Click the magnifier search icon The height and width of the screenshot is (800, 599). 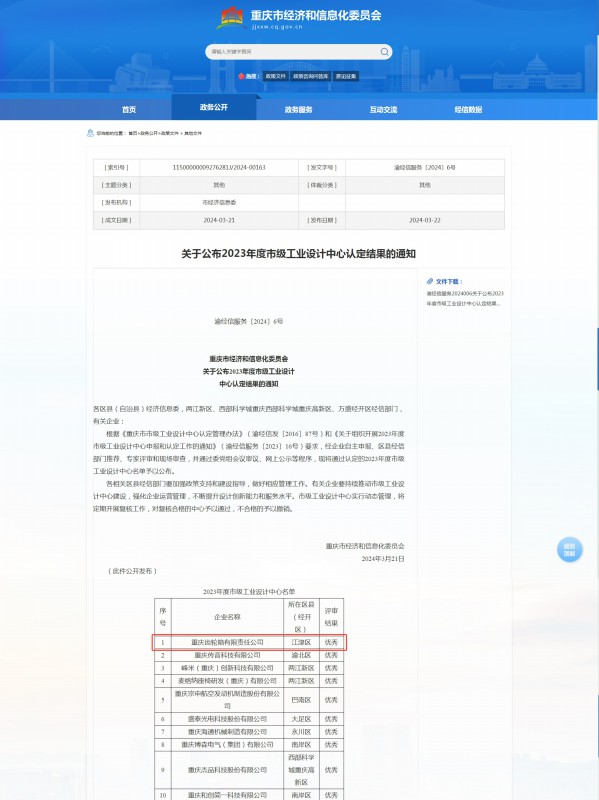point(384,52)
